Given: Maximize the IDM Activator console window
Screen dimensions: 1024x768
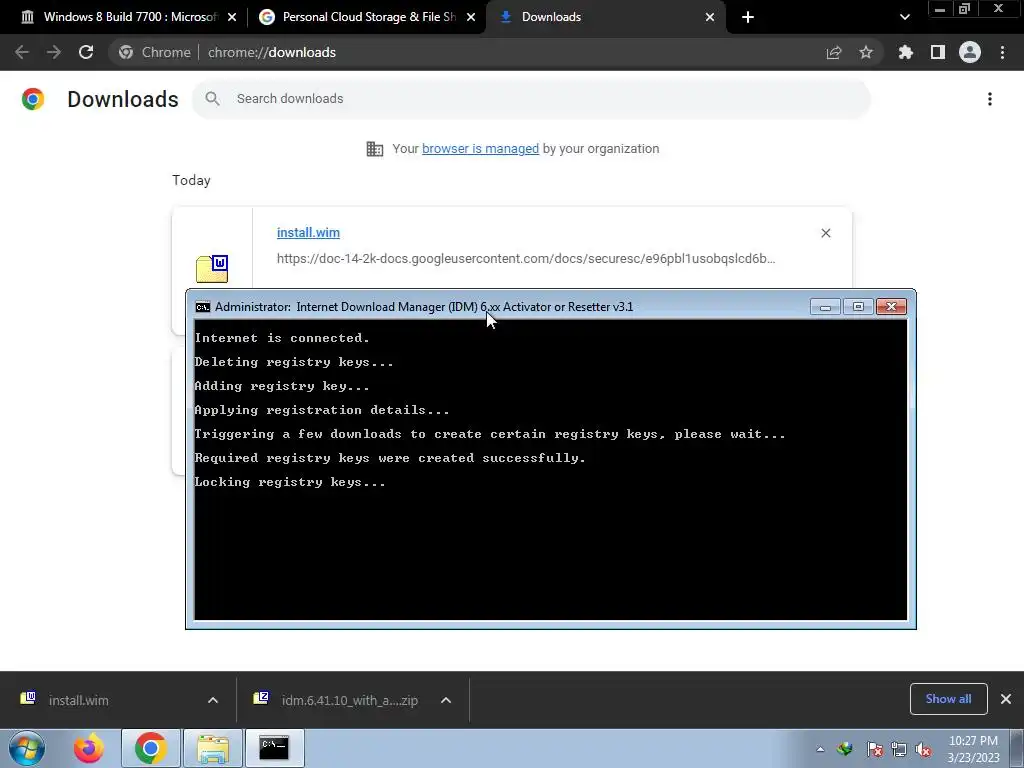Looking at the screenshot, I should pos(858,307).
